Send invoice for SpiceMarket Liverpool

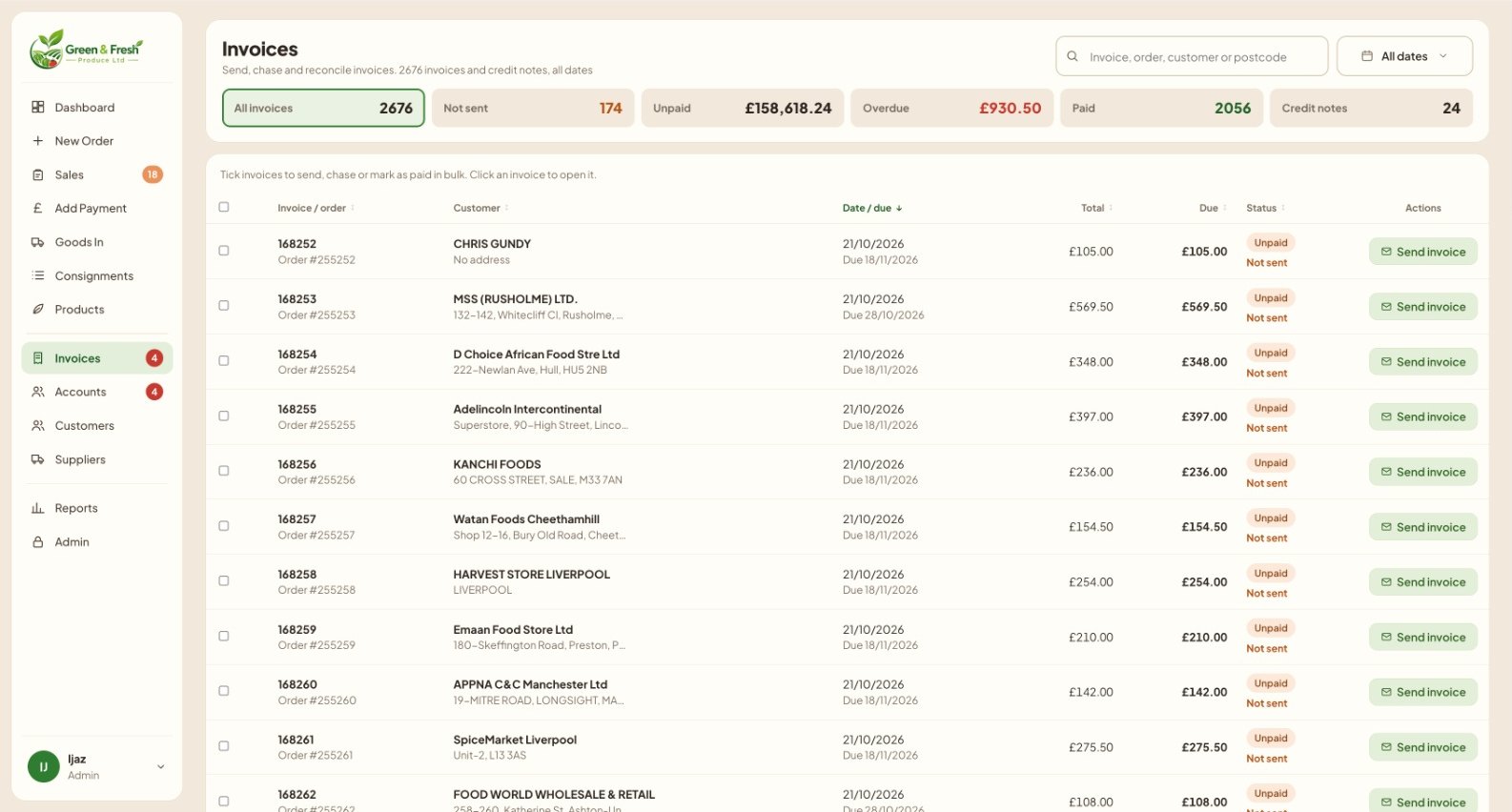(1423, 747)
